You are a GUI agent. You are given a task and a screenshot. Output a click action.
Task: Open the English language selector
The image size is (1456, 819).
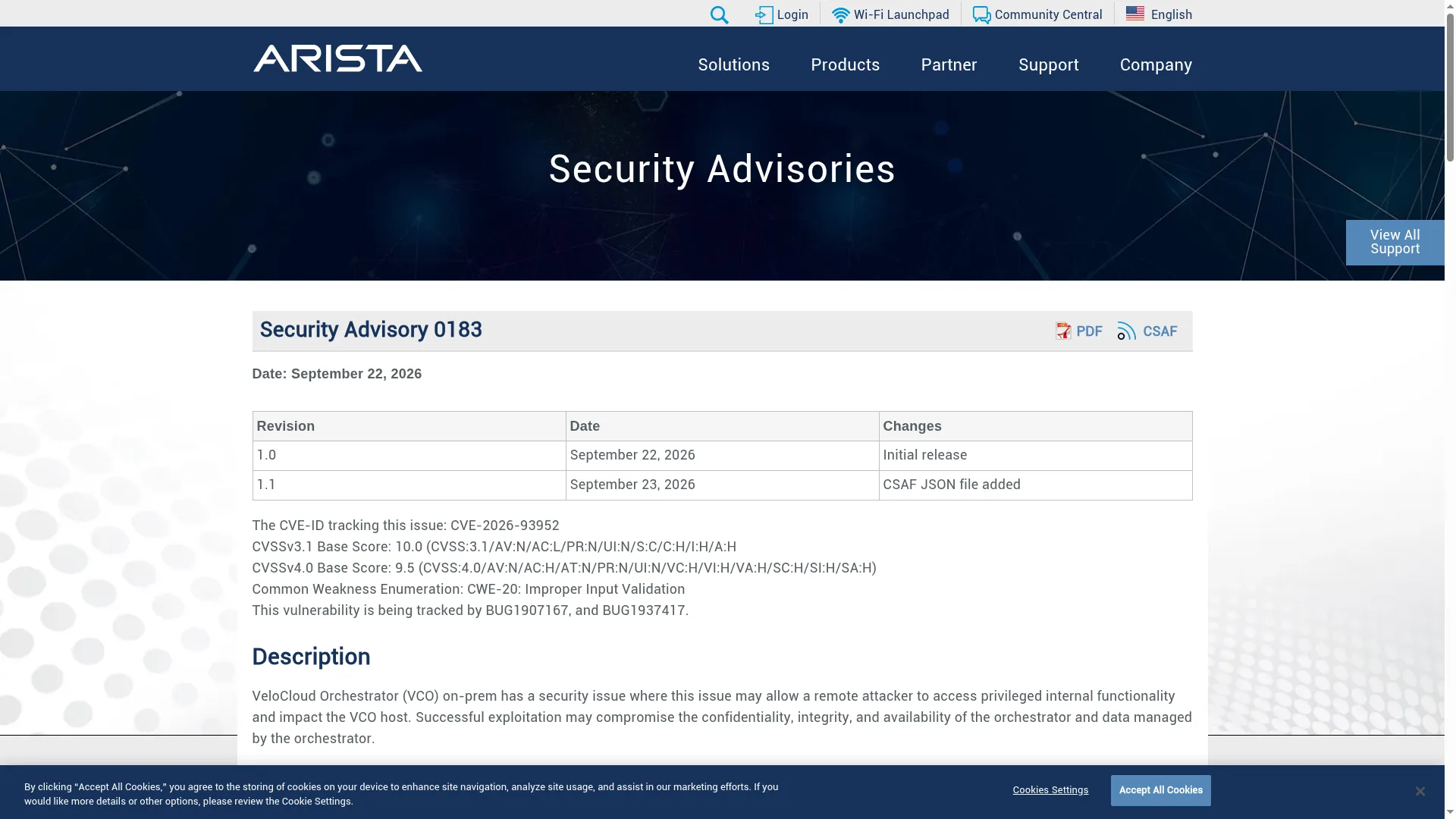point(1171,14)
